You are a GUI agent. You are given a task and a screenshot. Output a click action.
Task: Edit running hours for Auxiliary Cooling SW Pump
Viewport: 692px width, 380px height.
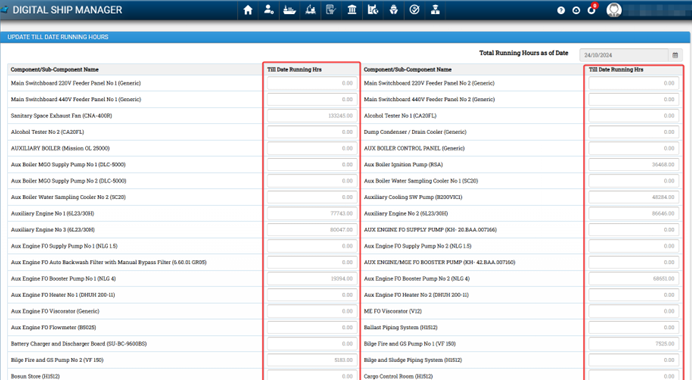634,197
